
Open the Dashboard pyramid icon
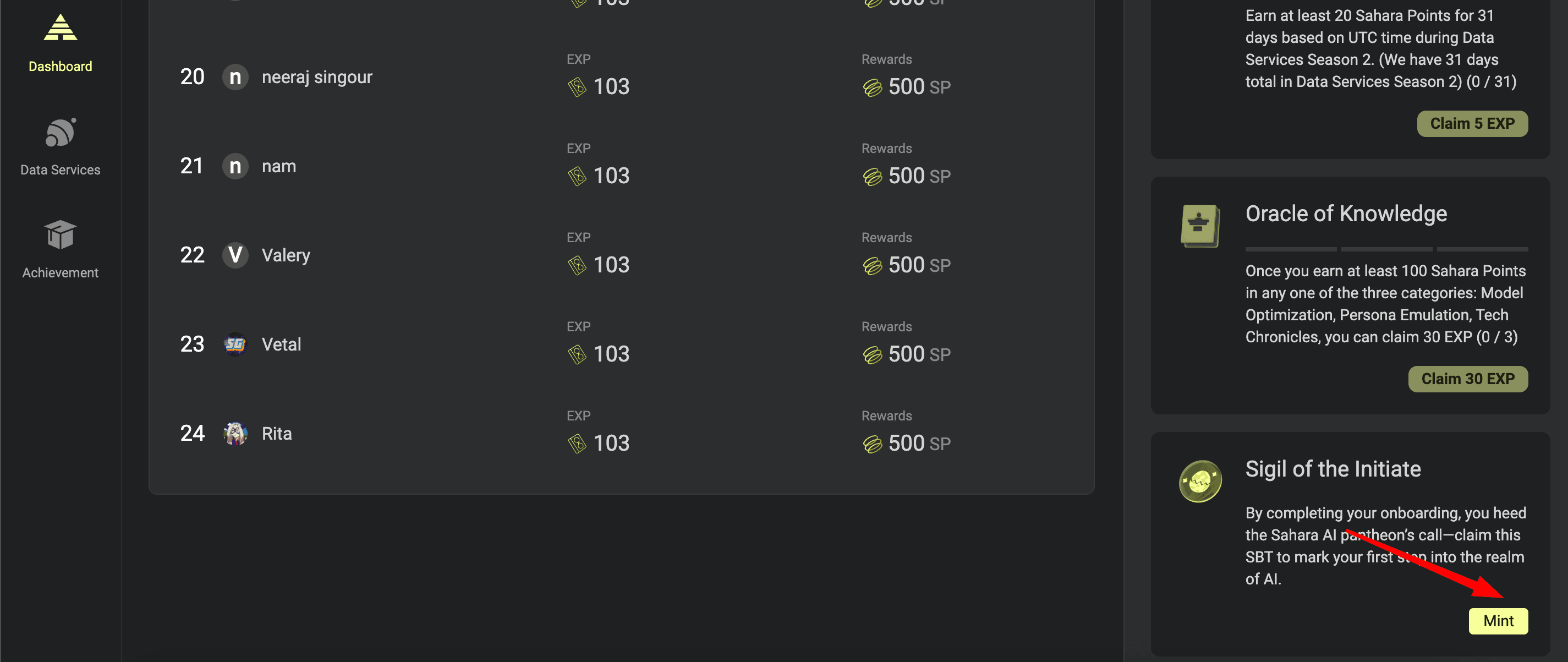(61, 28)
